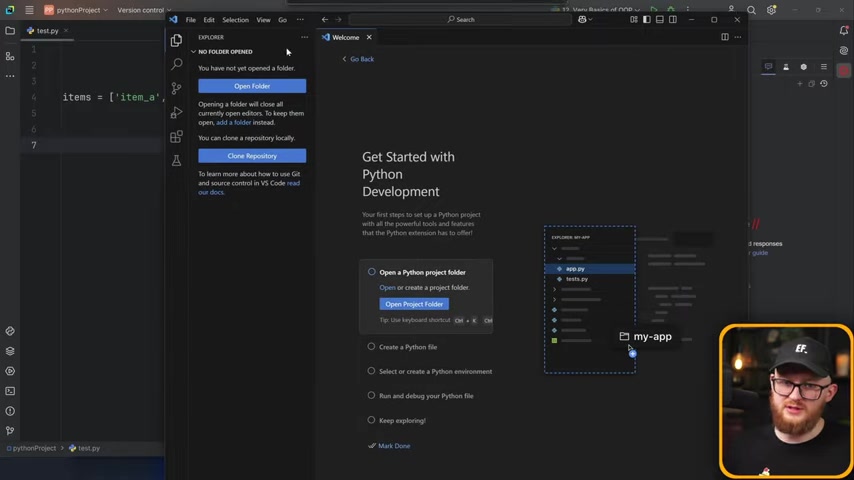Click the Open Folder button
854x480 pixels.
pos(252,86)
